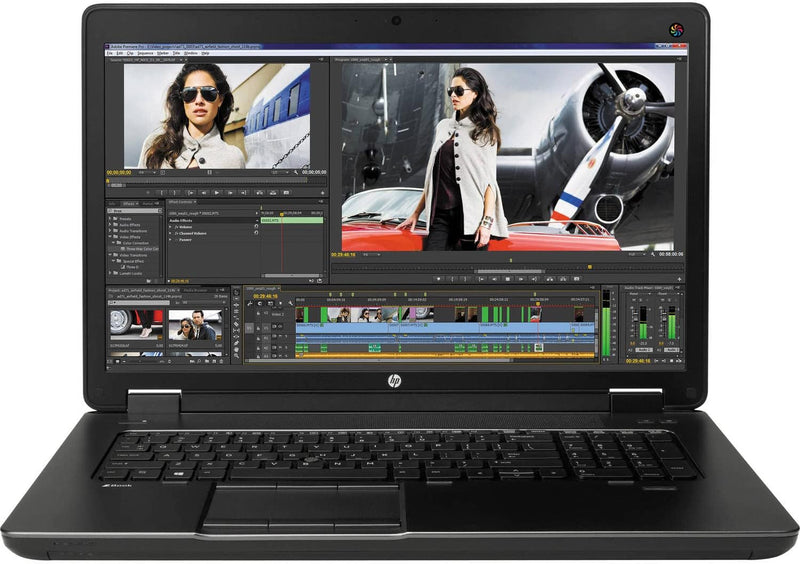Expand the Audio Effects folder

pos(110,225)
